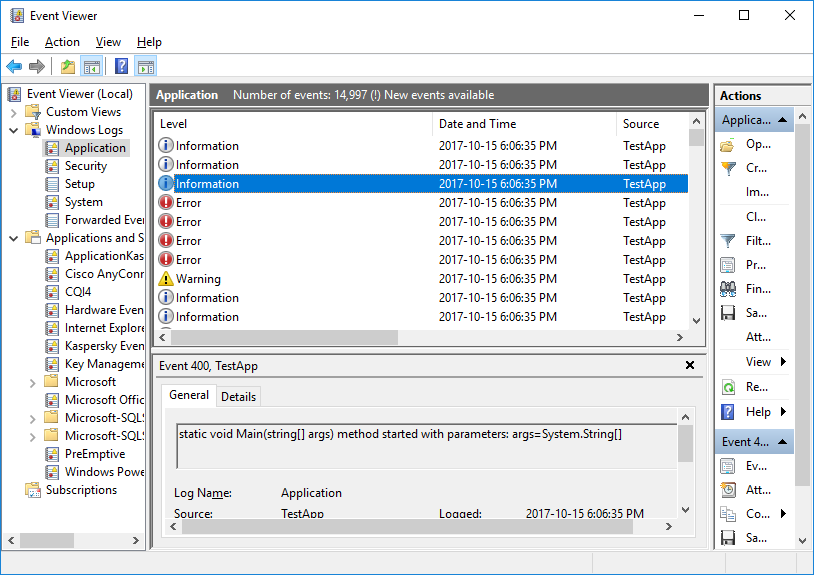
Task: Click the Save All Events disk icon
Action: [x=728, y=313]
